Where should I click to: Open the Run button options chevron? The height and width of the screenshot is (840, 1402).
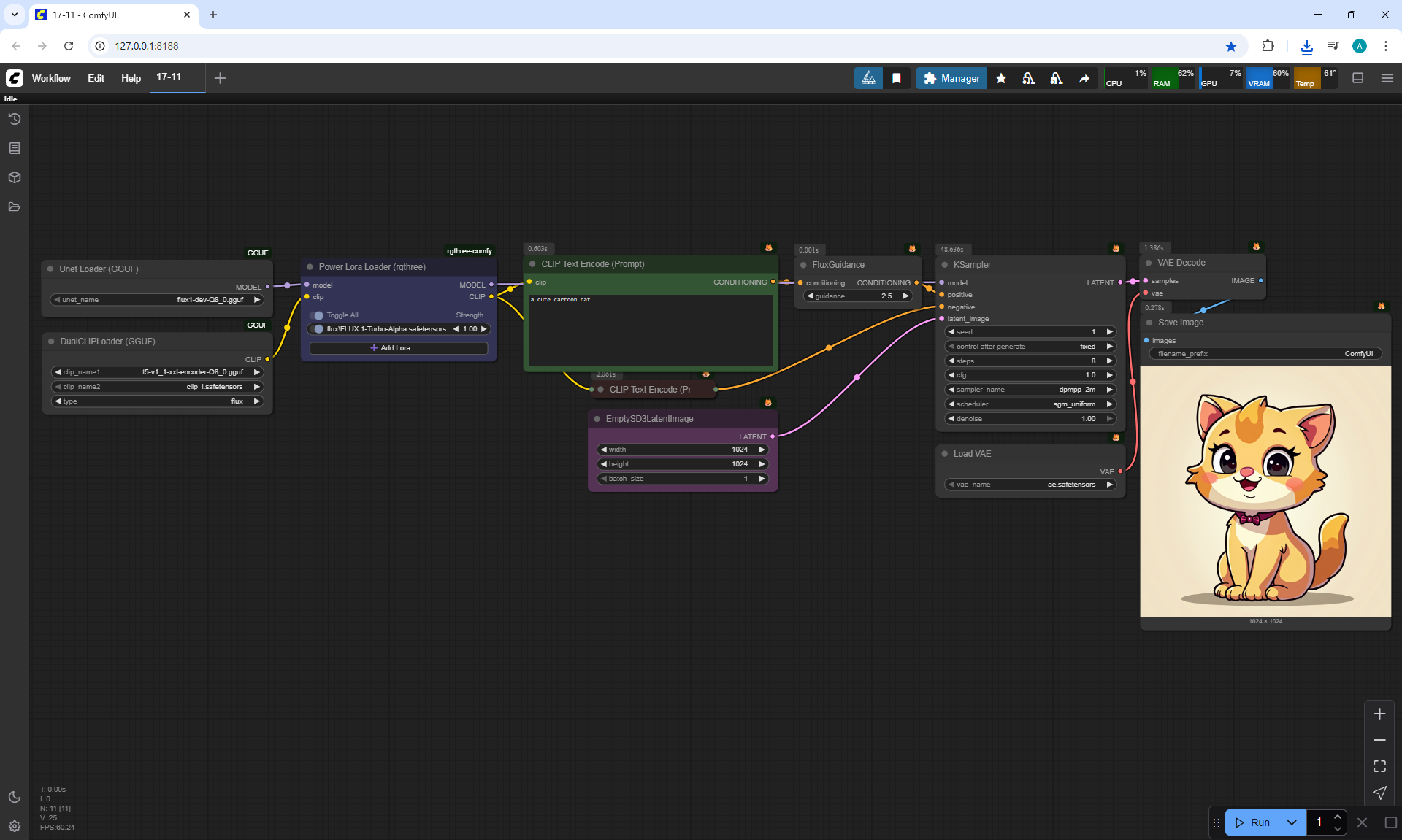[1291, 822]
